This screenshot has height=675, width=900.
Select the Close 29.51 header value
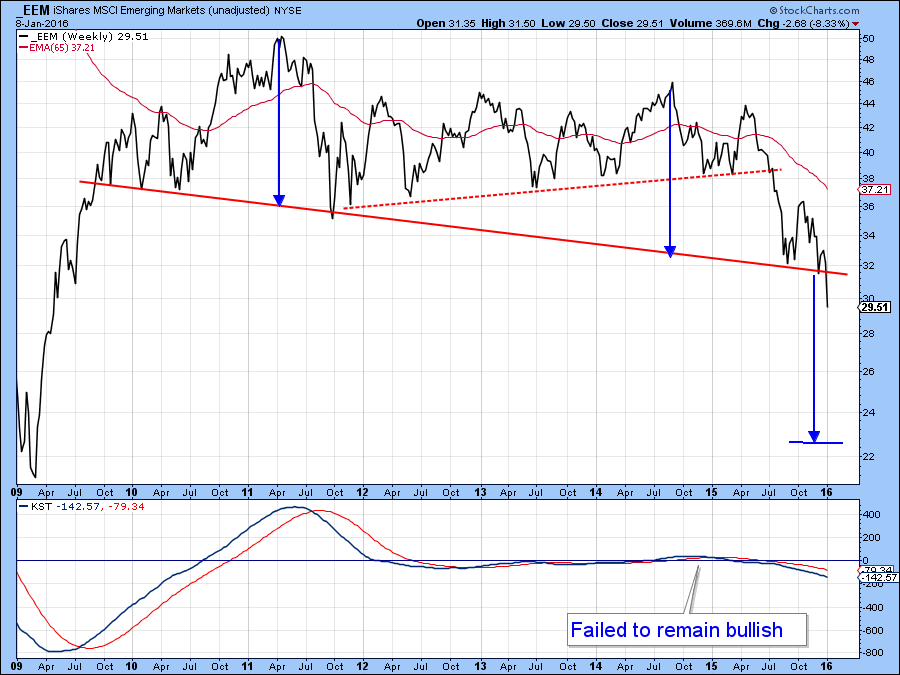click(633, 24)
